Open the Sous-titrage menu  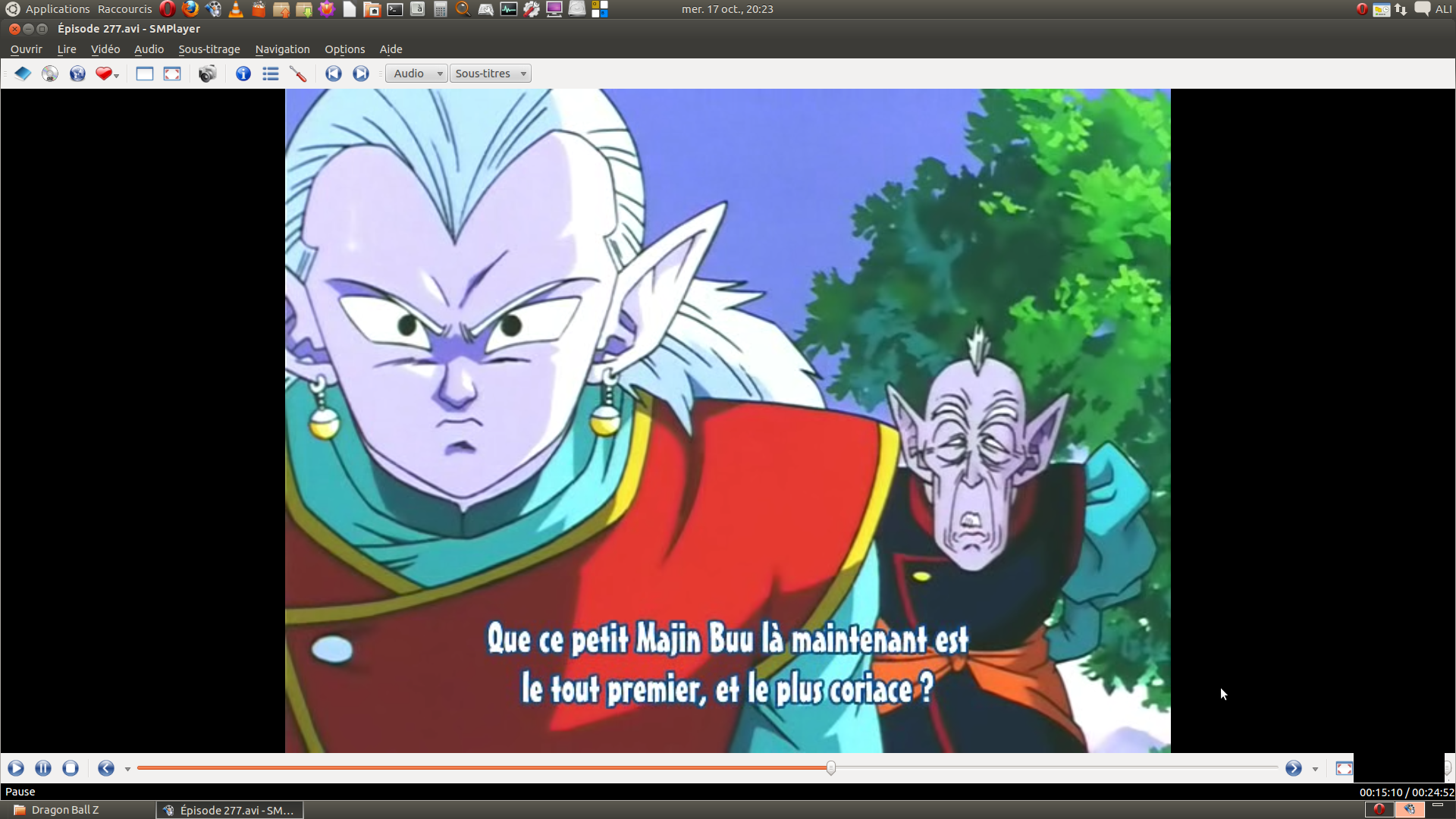(209, 49)
